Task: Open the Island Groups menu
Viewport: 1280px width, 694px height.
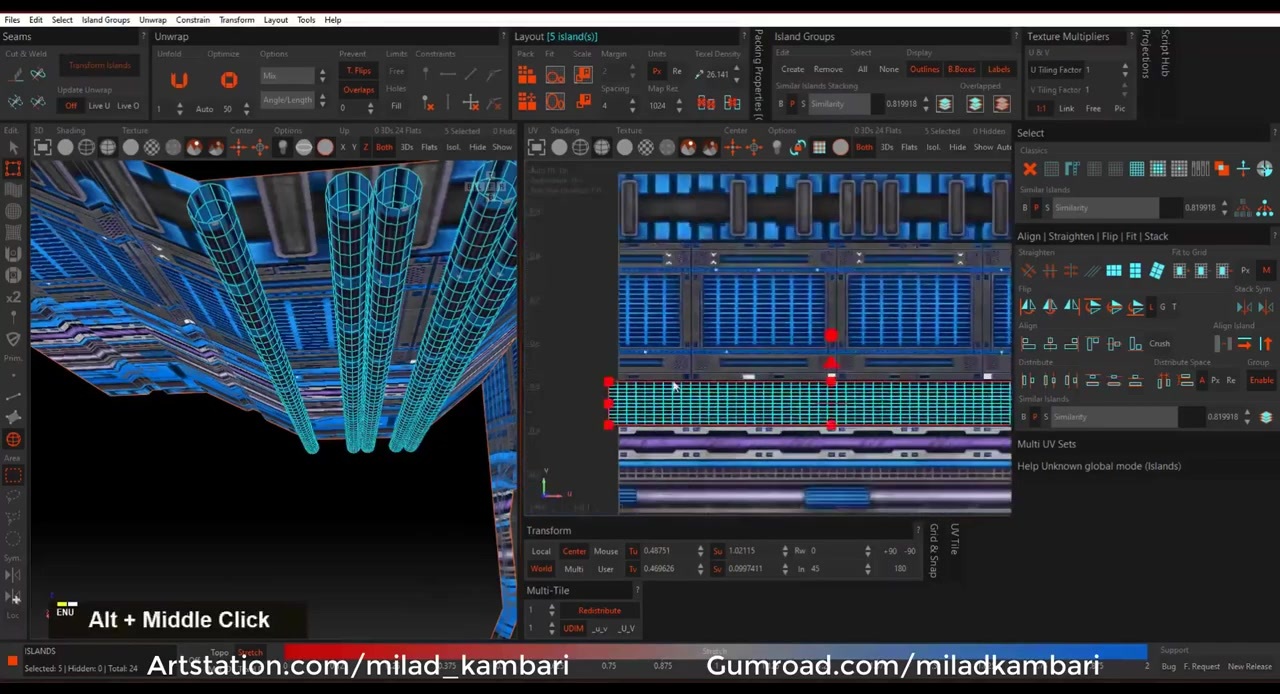Action: click(106, 20)
